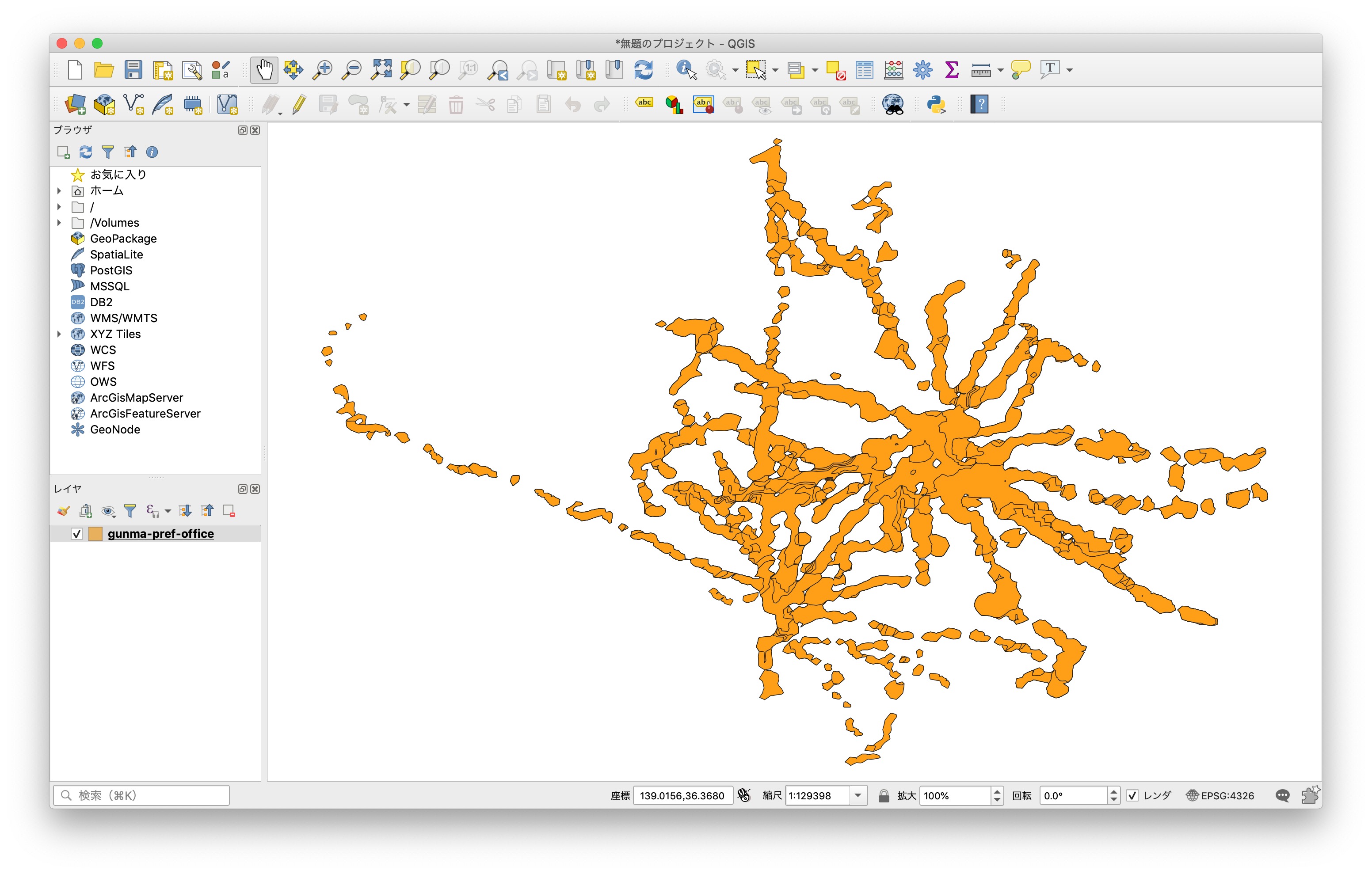Expand the XYZ Tiles tree node
Screen dimensions: 1372x874
(60, 334)
